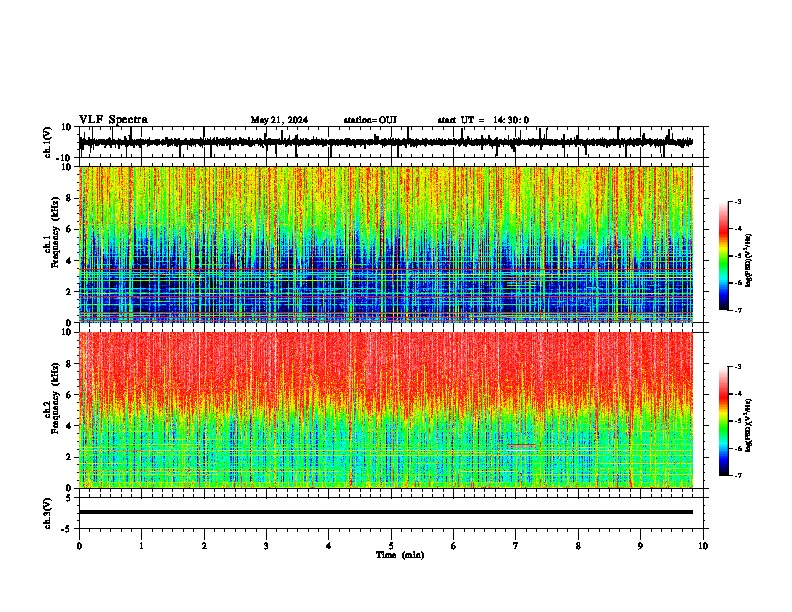The image size is (792, 612).
Task: Click the ch.2 color scale bar
Action: pos(723,421)
